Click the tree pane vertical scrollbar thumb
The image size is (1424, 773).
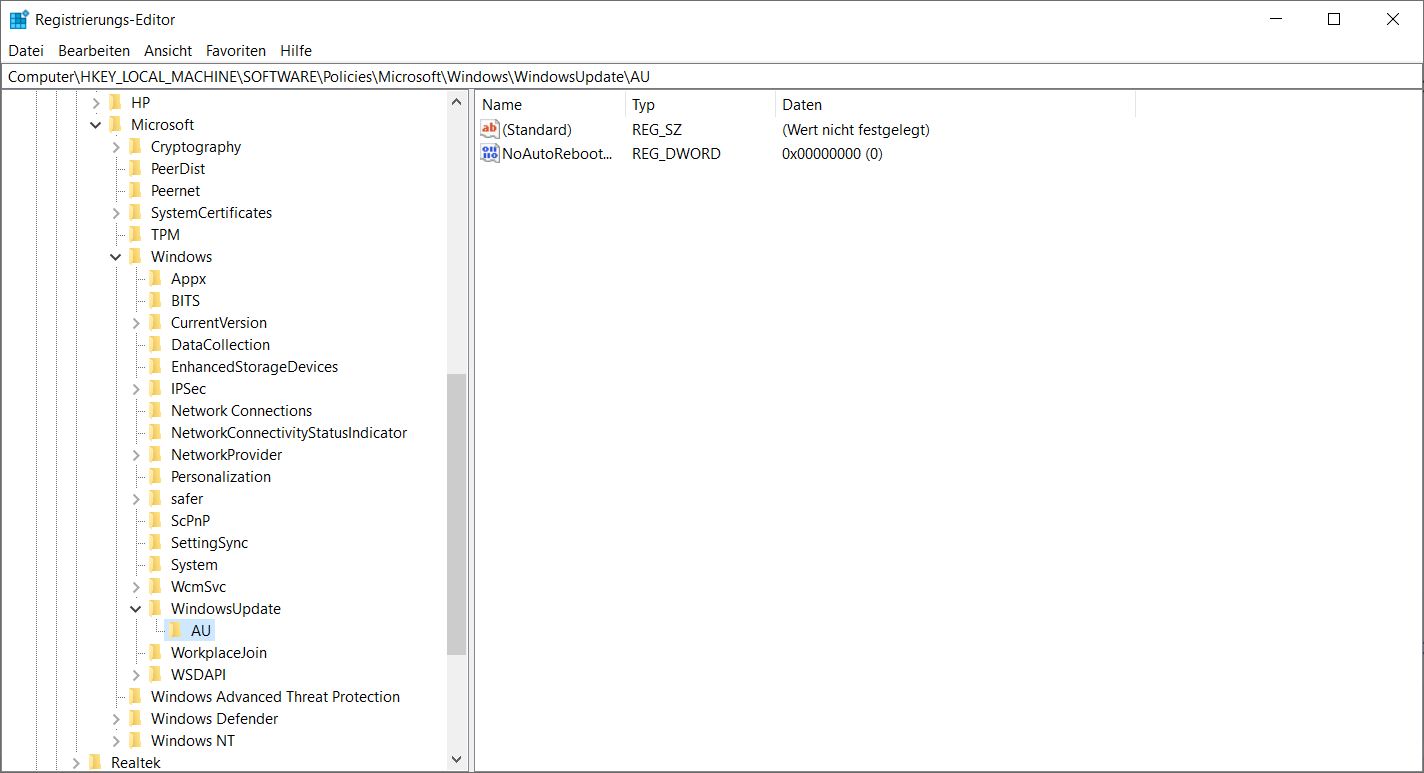pyautogui.click(x=457, y=514)
